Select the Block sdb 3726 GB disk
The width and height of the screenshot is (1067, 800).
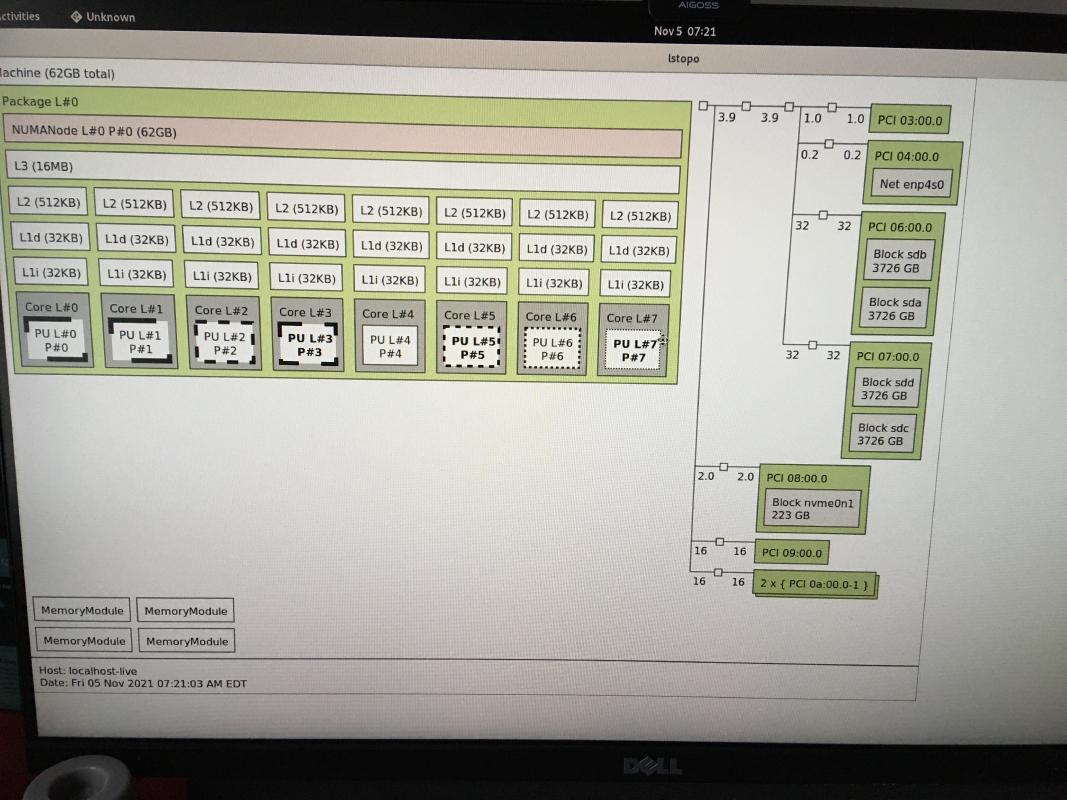tap(897, 262)
